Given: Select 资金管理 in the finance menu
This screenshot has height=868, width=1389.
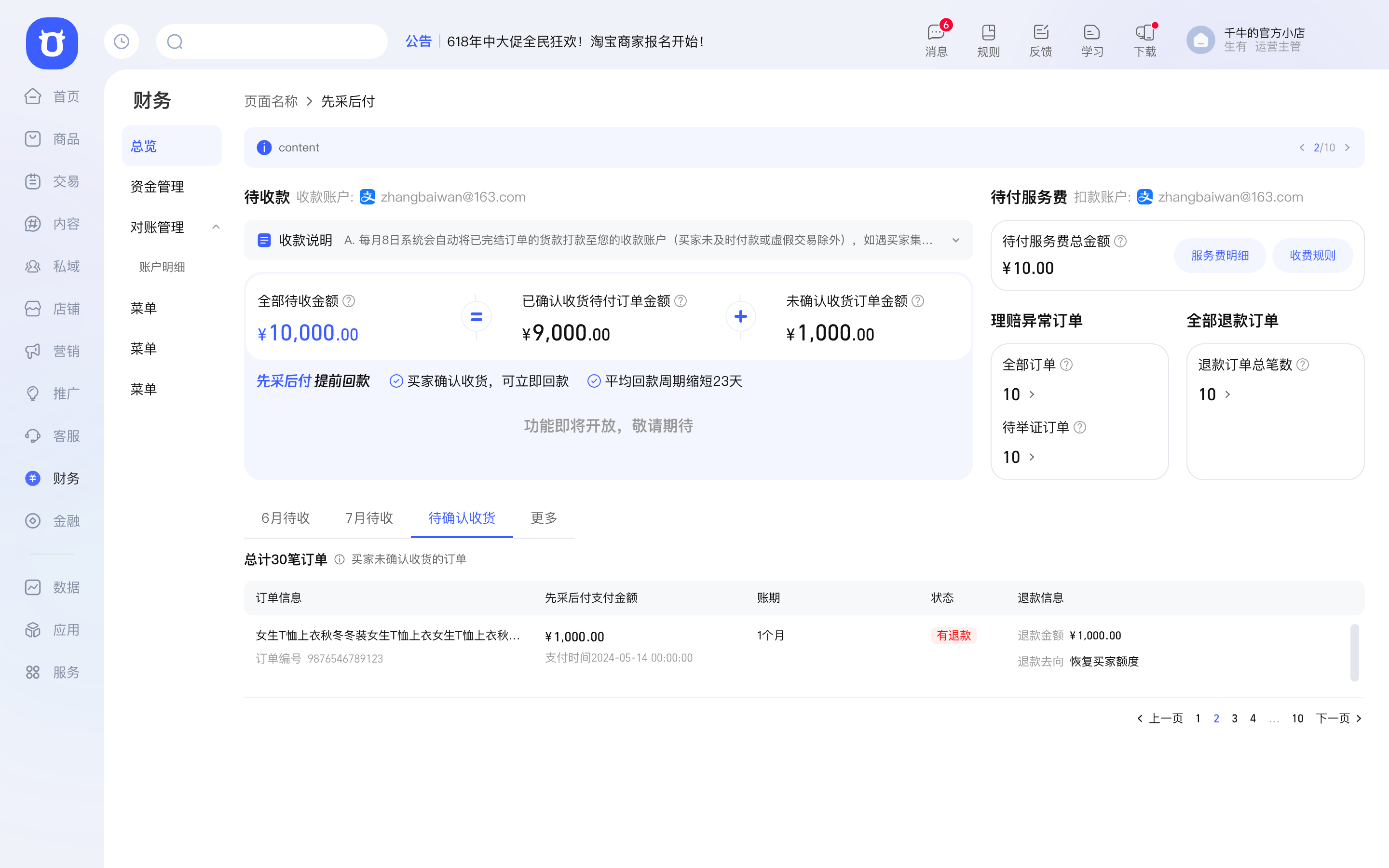Looking at the screenshot, I should [x=157, y=187].
